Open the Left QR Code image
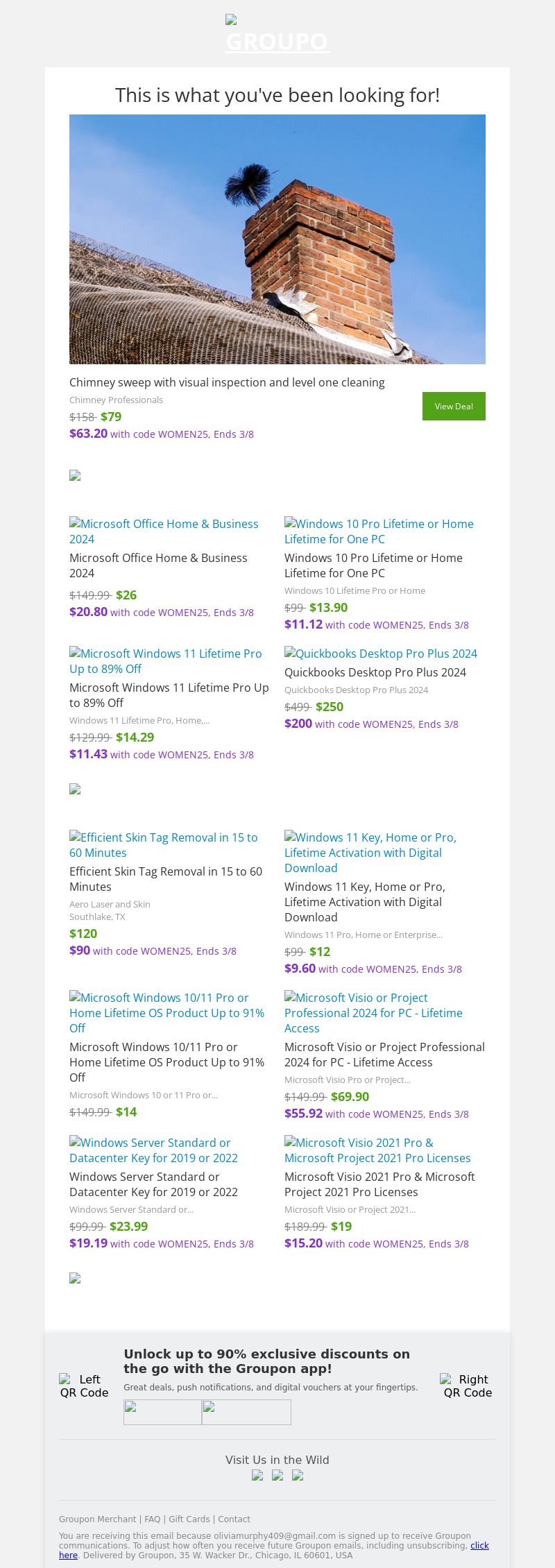This screenshot has height=1568, width=555. point(84,1386)
